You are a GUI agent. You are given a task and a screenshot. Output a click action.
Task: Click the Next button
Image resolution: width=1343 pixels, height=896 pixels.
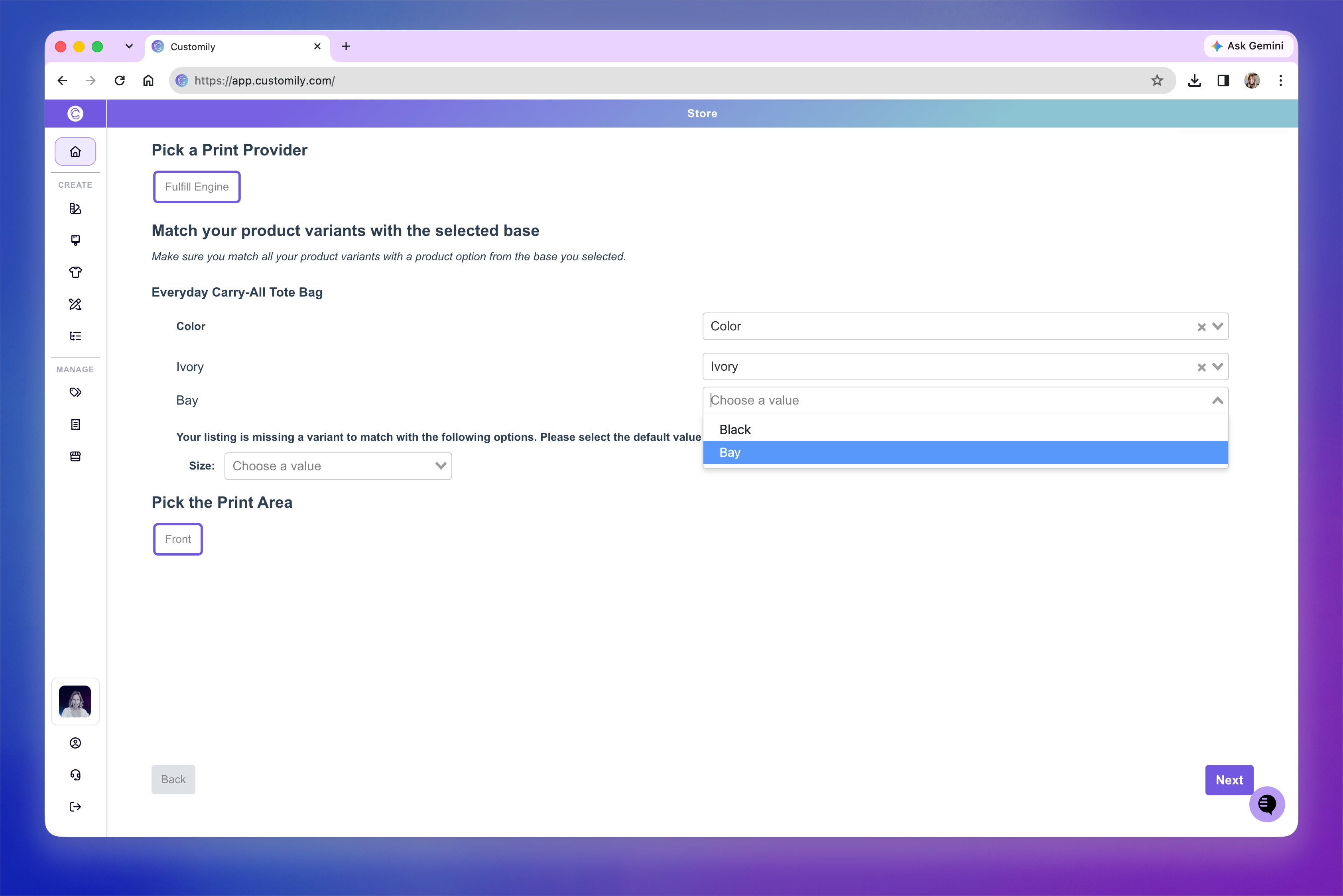pyautogui.click(x=1229, y=780)
